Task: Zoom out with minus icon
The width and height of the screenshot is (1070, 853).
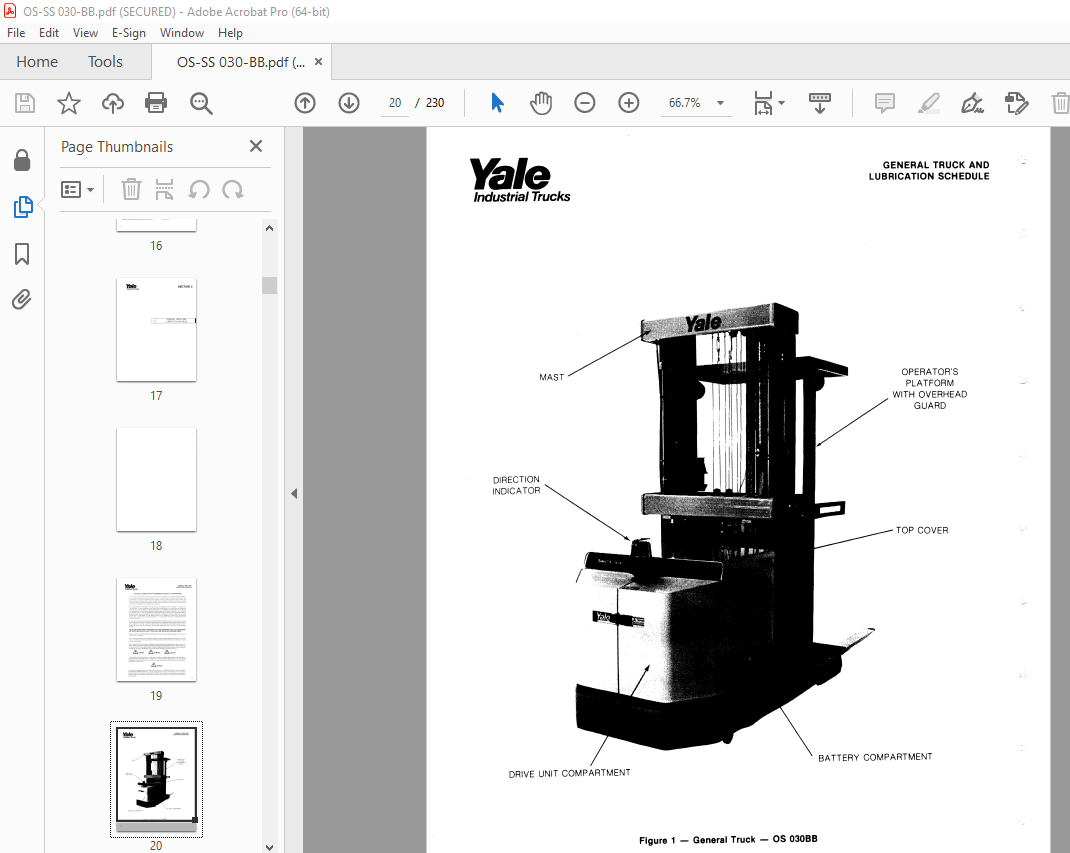Action: (585, 103)
